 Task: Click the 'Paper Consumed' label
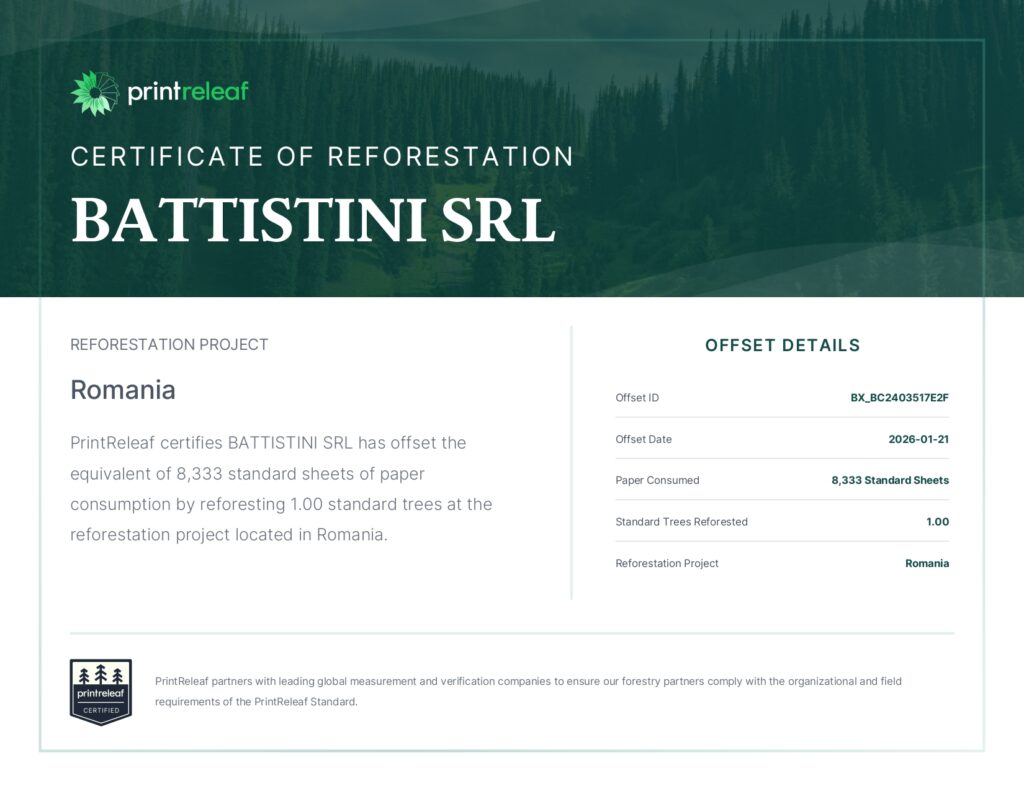pyautogui.click(x=657, y=481)
